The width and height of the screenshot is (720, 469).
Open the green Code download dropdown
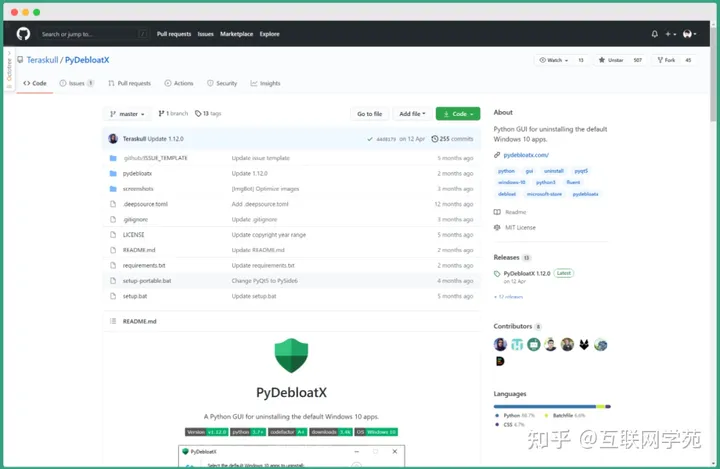[x=458, y=114]
